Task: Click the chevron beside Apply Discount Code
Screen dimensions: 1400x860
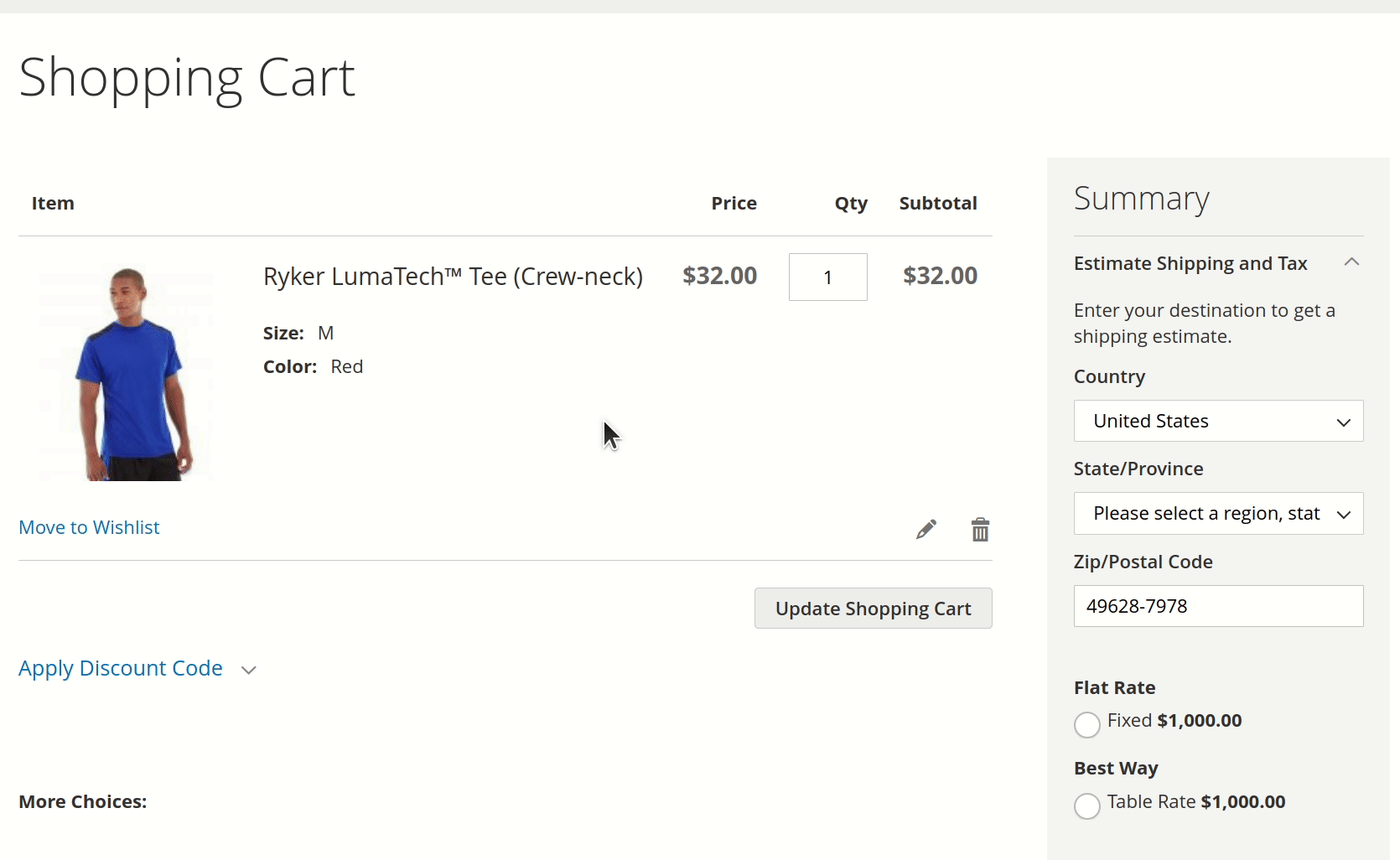Action: click(248, 670)
